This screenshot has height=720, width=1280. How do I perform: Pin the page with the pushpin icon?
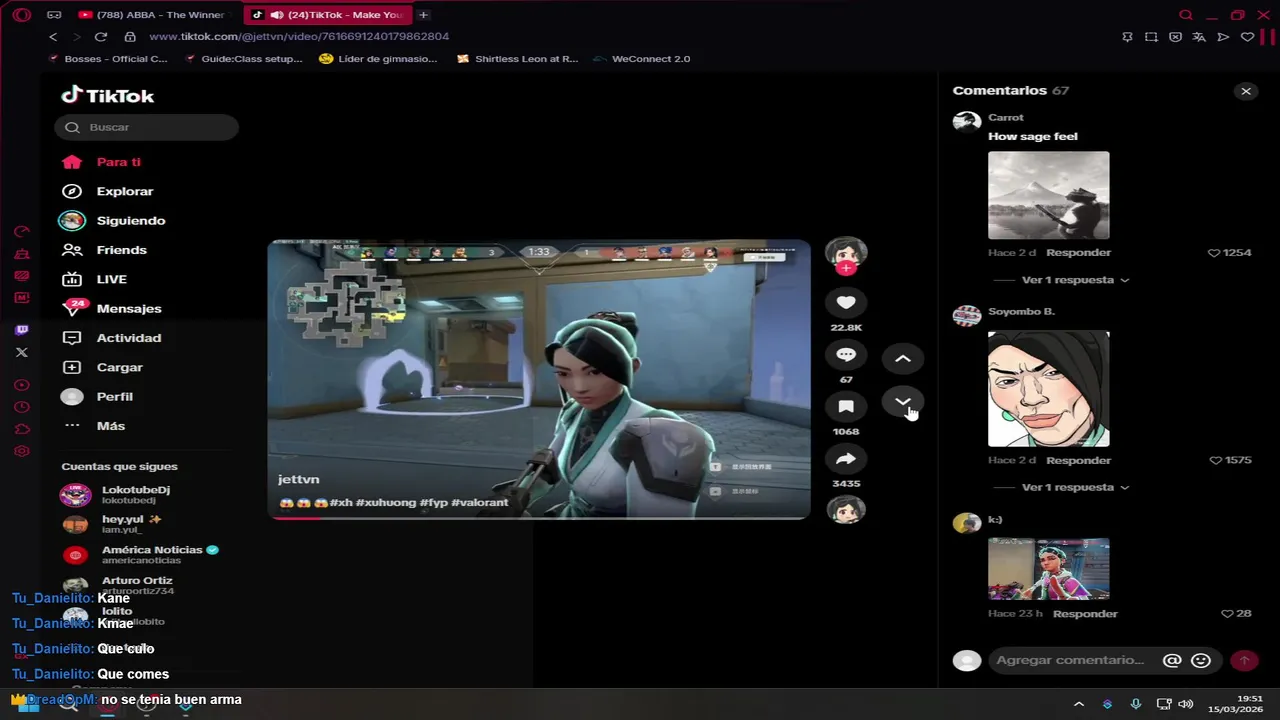(x=1127, y=37)
